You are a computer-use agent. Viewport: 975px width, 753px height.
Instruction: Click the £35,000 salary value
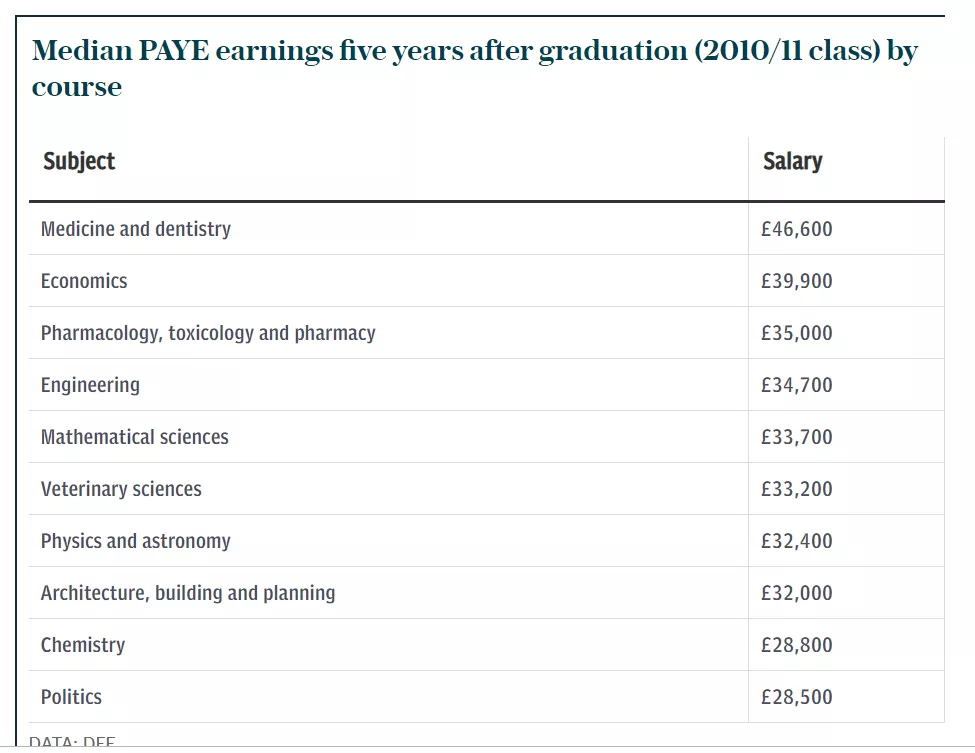point(796,333)
